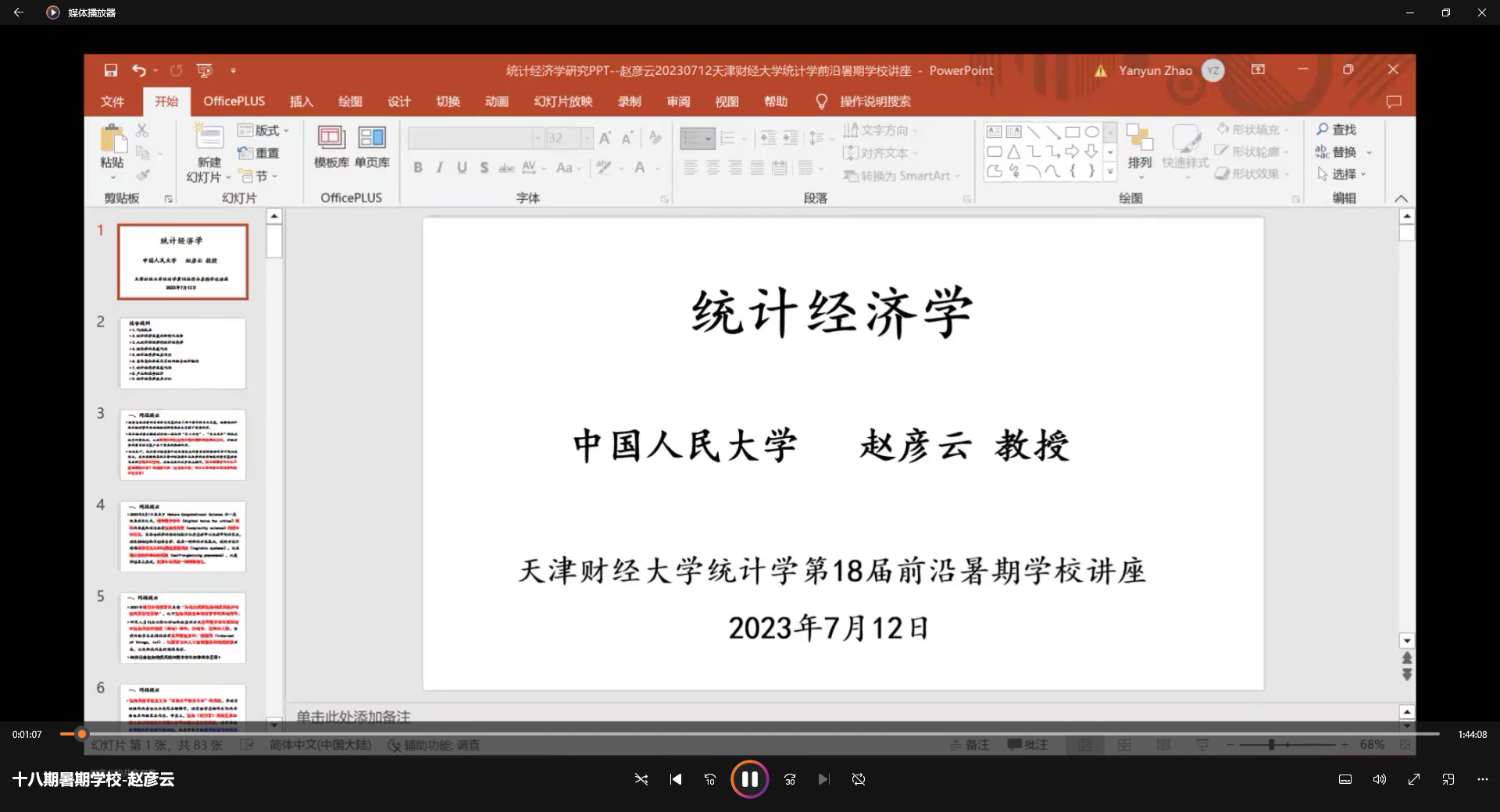Enter full screen mode icon
The width and height of the screenshot is (1500, 812).
pos(1414,779)
